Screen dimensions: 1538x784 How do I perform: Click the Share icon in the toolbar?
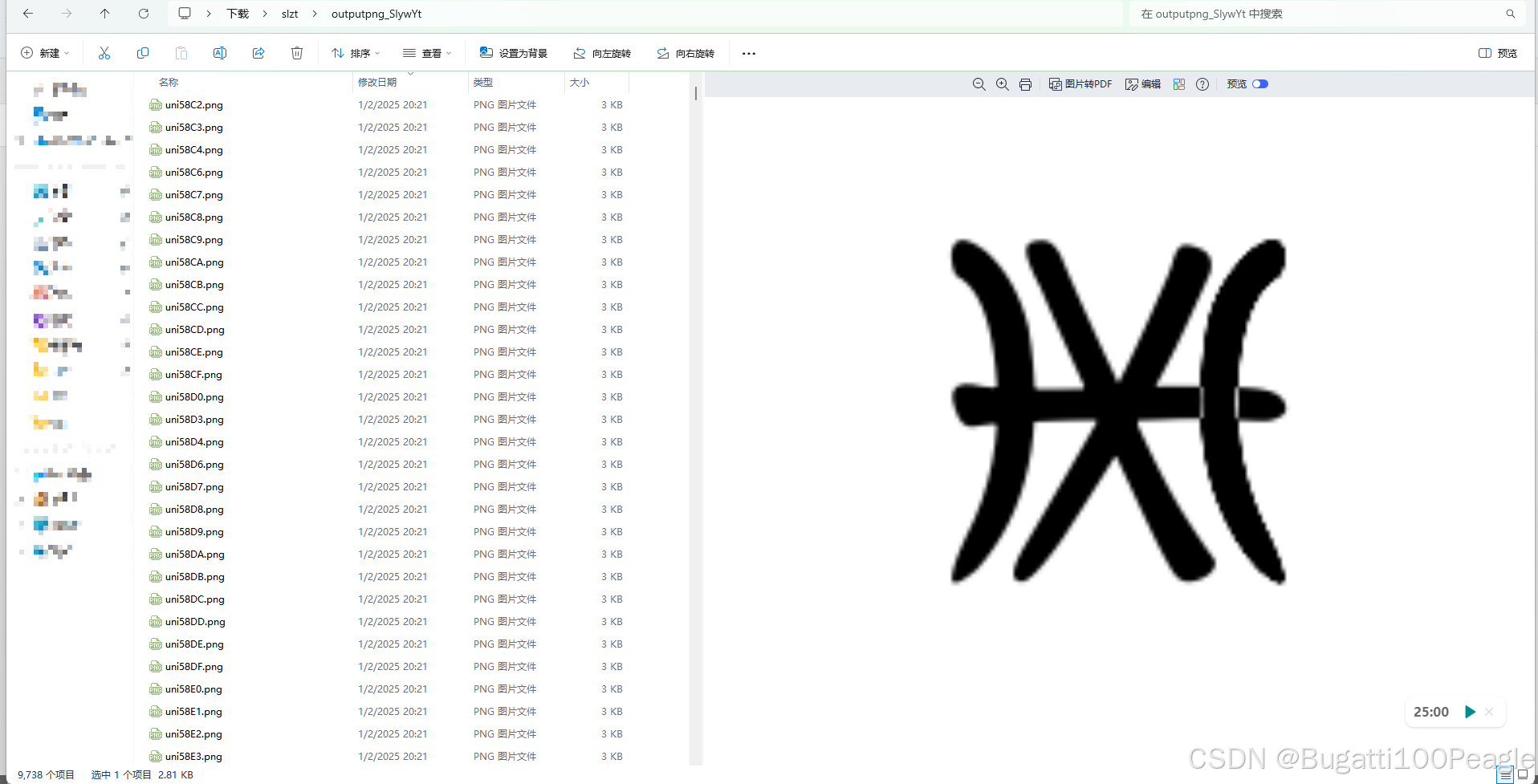click(x=258, y=53)
